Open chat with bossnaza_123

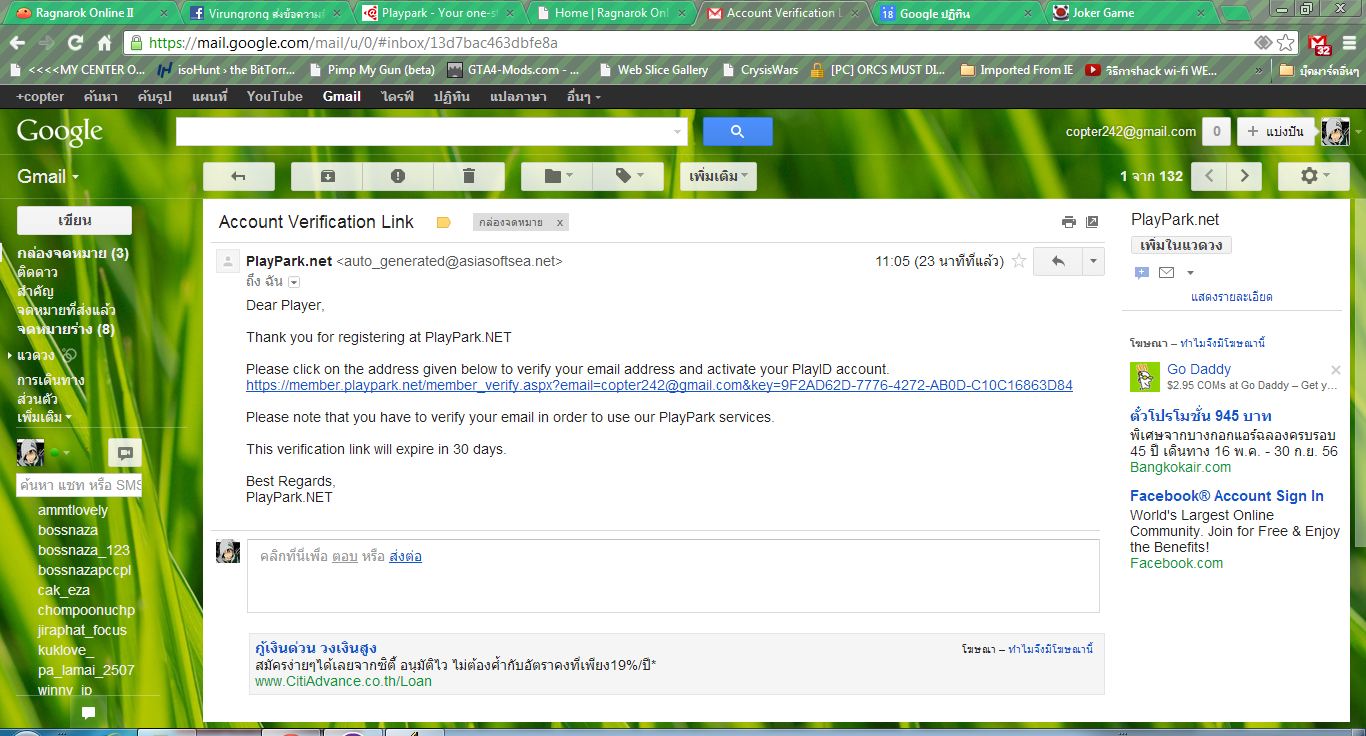(84, 550)
